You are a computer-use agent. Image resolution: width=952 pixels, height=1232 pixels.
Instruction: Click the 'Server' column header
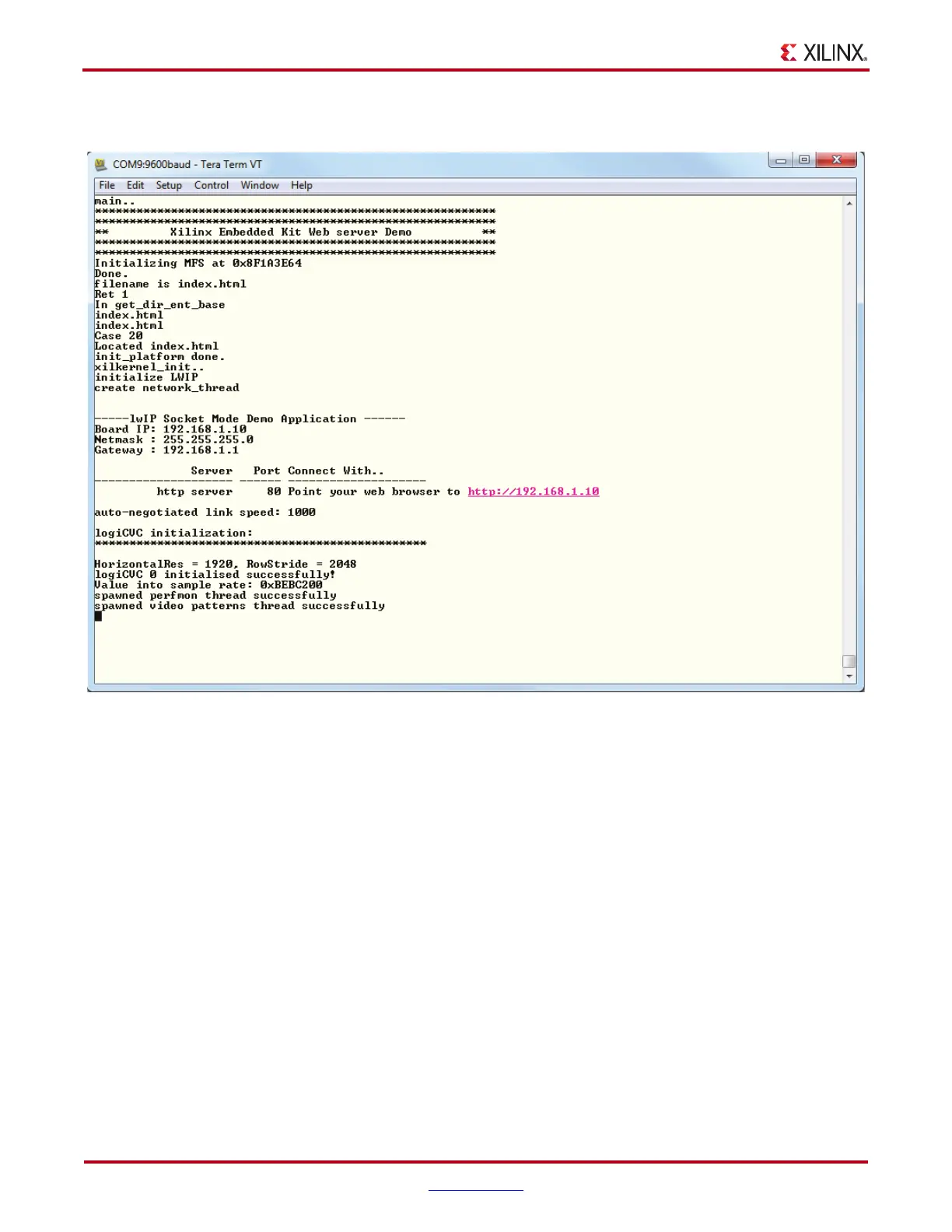coord(212,471)
